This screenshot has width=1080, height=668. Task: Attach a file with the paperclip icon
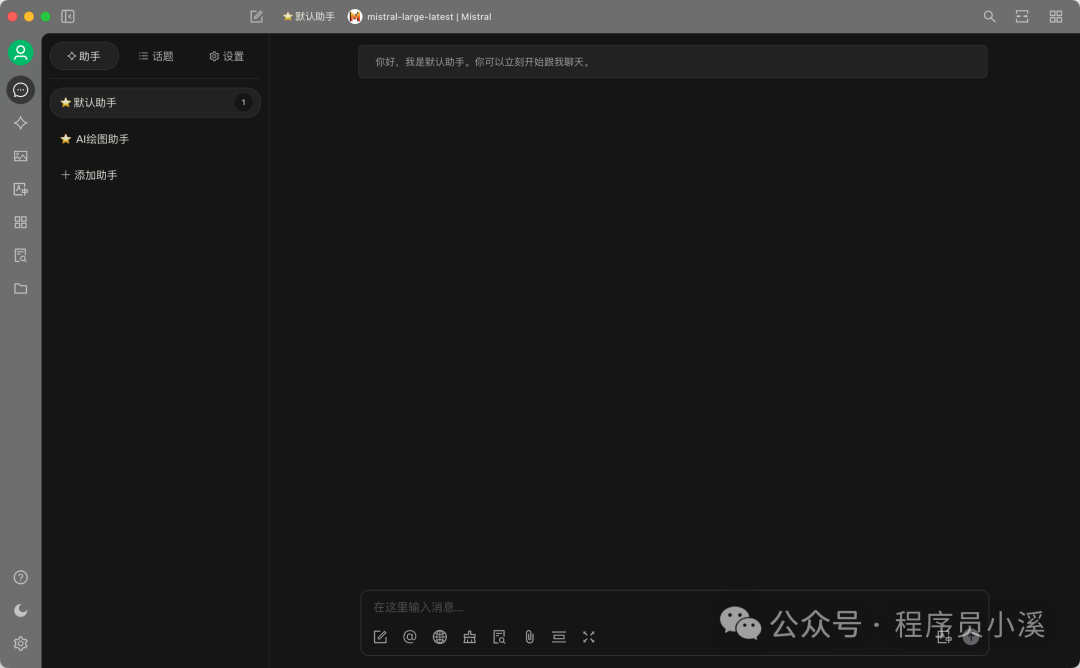(x=529, y=636)
